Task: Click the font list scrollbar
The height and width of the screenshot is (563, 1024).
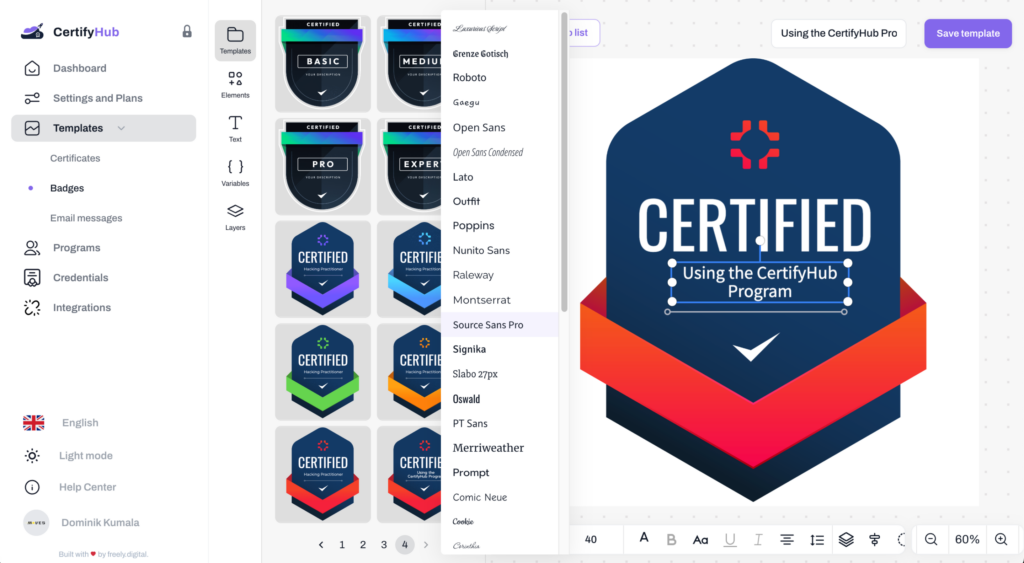Action: click(x=564, y=162)
